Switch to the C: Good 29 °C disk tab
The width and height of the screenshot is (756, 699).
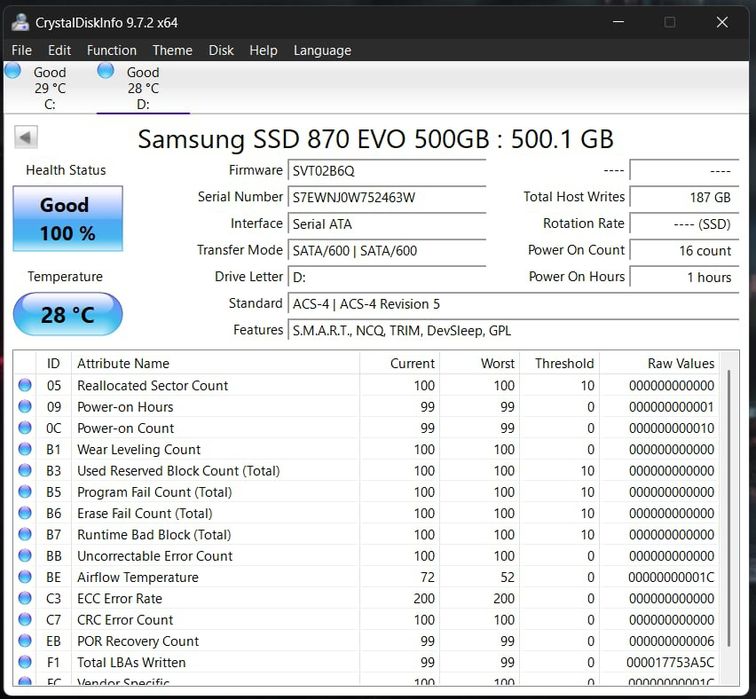[49, 88]
